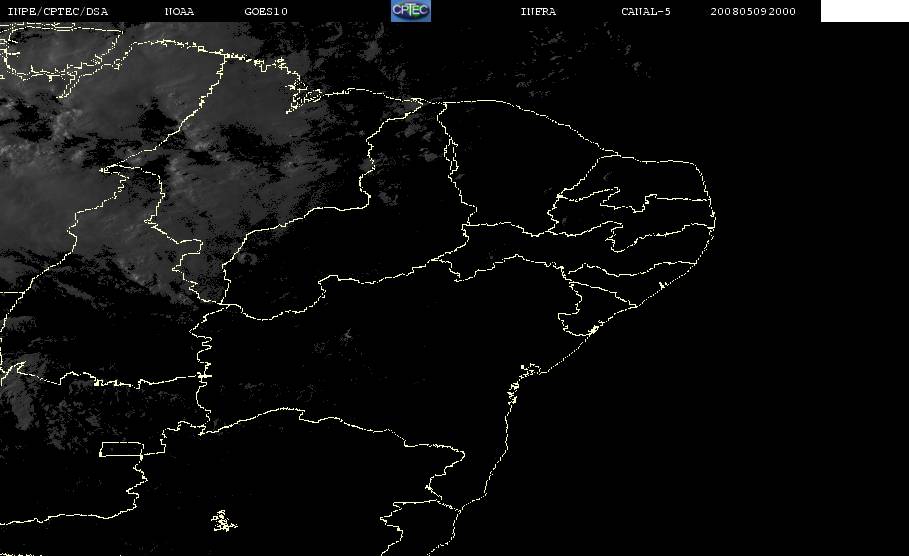Click the CANAL-5 channel label

click(x=646, y=12)
